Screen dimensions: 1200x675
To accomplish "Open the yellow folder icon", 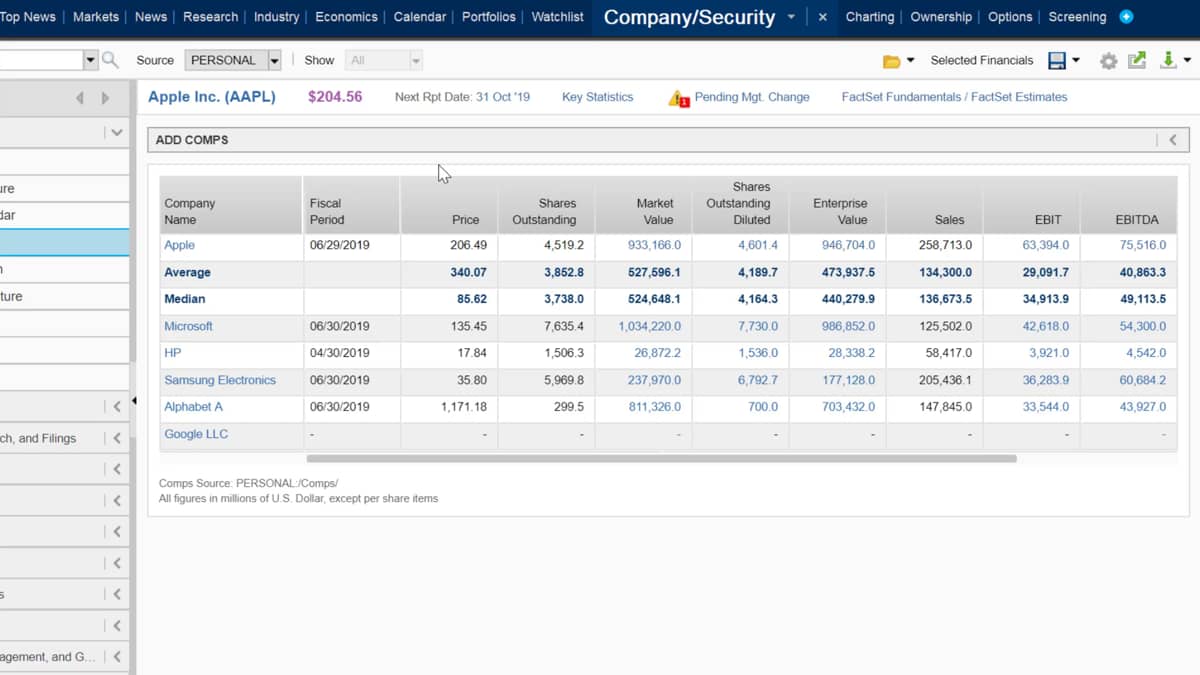I will coord(891,61).
